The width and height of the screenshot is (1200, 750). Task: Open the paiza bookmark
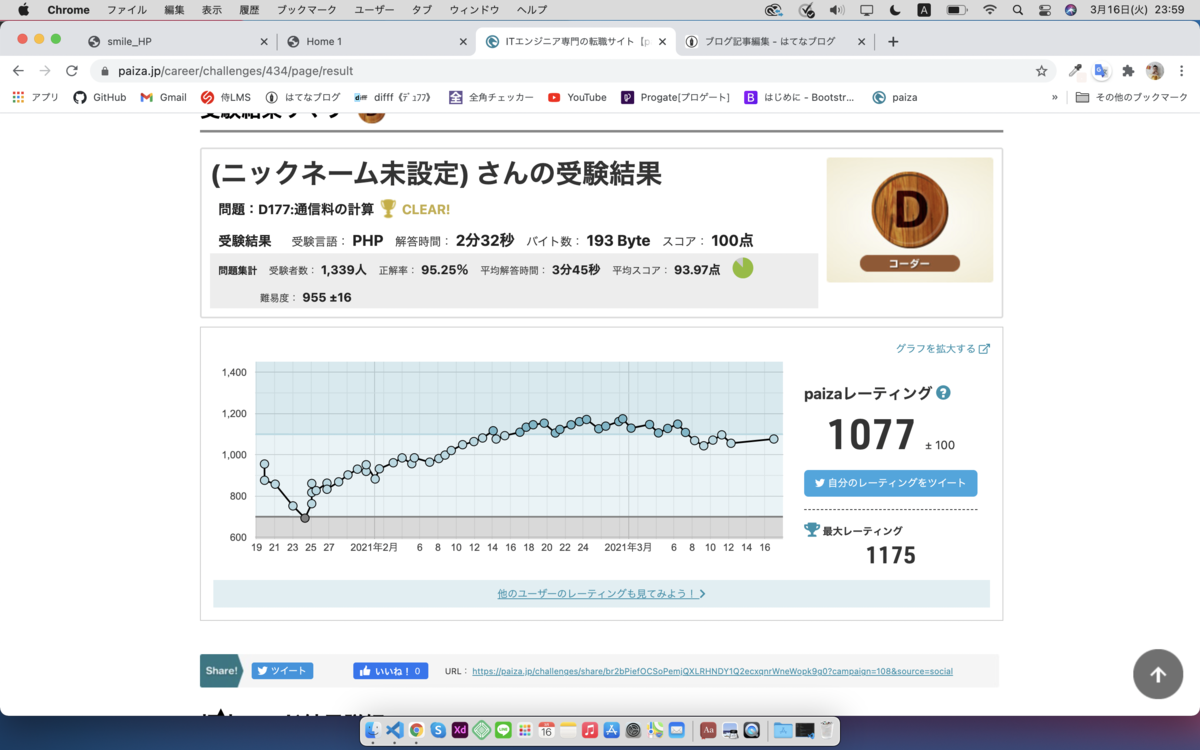point(894,97)
